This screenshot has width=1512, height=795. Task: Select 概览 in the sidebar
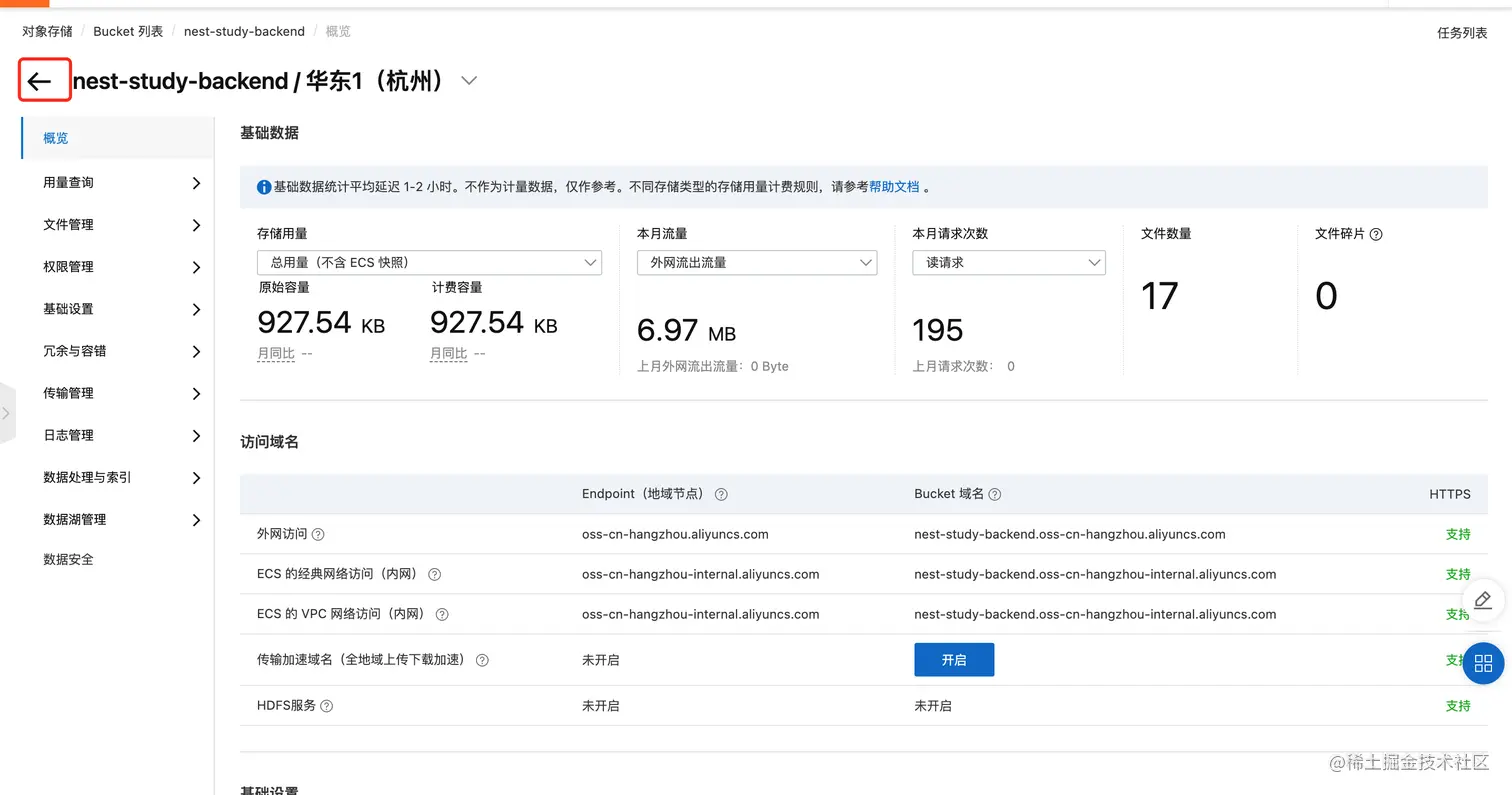(x=118, y=138)
